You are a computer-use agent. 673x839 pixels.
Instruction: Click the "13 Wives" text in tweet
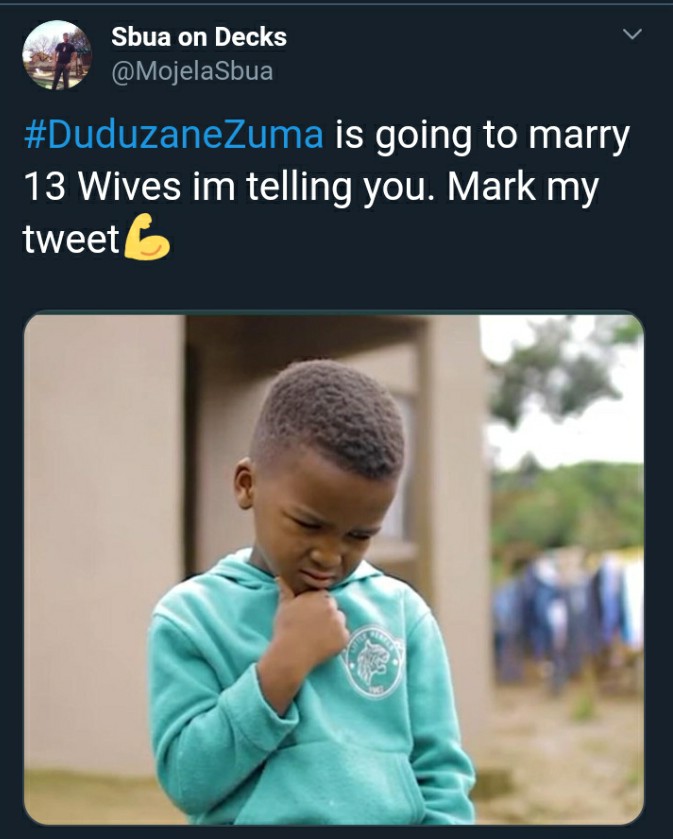(x=103, y=187)
